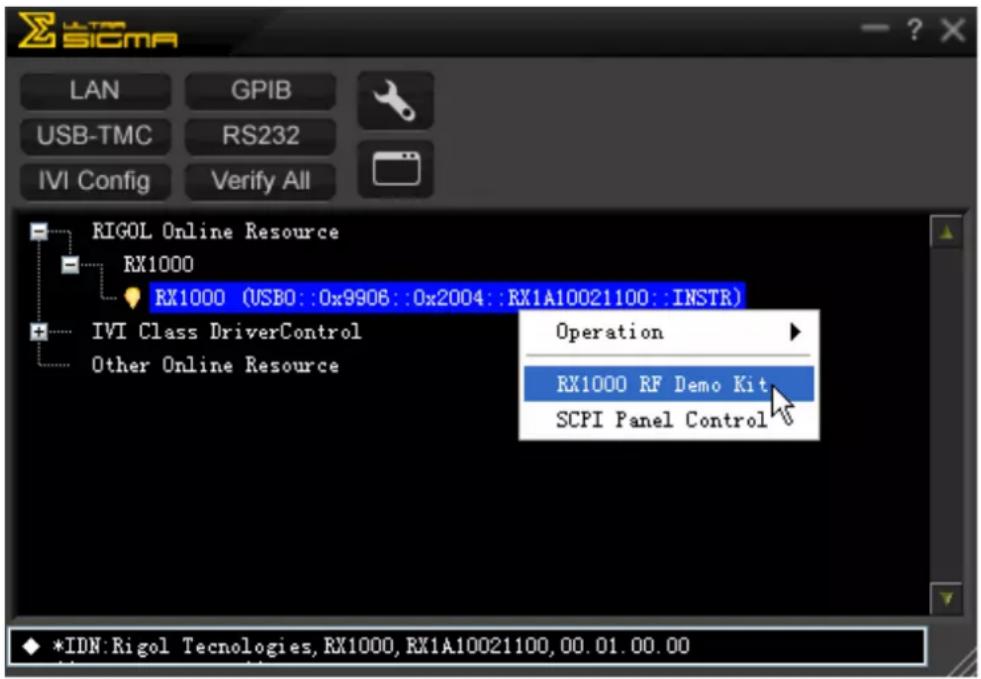Choose SCPI Panel Control menu entry
981x679 pixels.
click(669, 419)
